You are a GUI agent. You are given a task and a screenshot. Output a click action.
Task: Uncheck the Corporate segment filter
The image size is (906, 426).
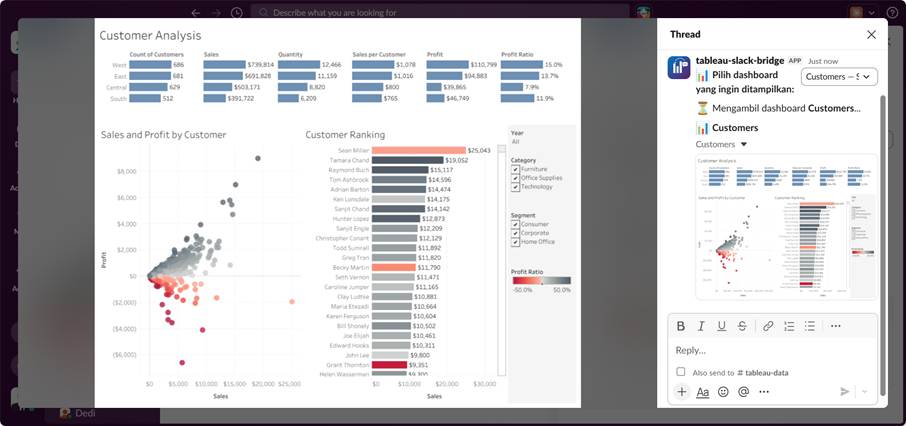pos(515,233)
